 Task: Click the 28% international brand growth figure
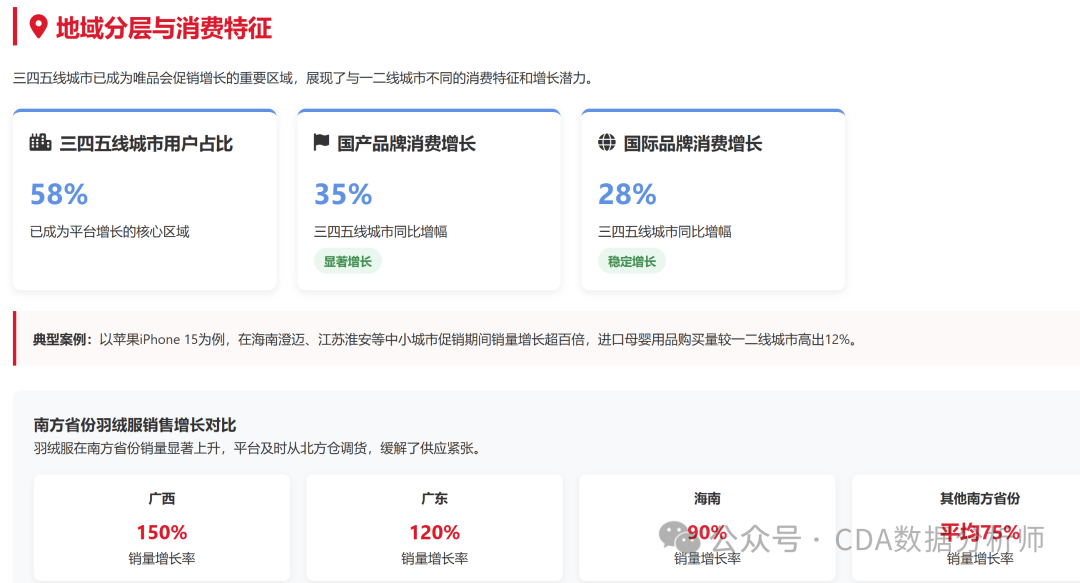pyautogui.click(x=627, y=194)
